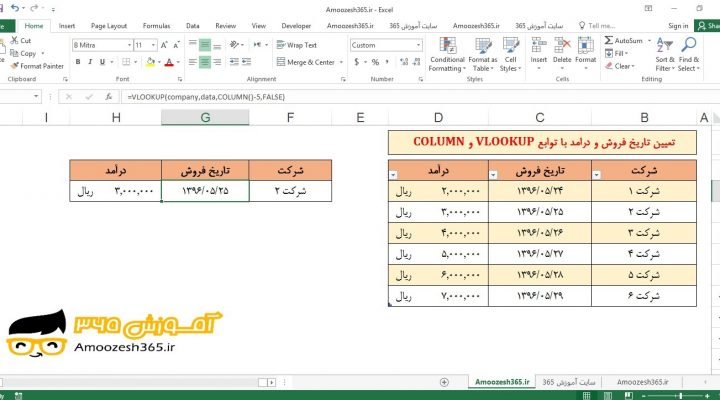Click the Top Align icon
The width and height of the screenshot is (720, 400).
(x=193, y=45)
